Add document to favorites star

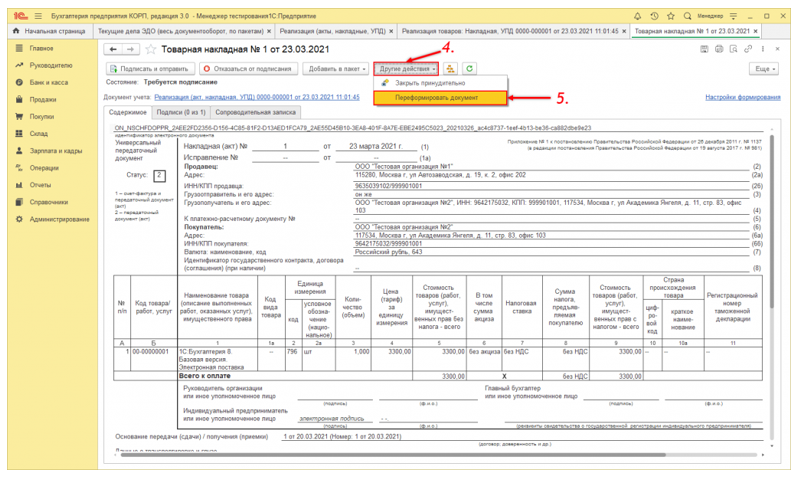151,50
